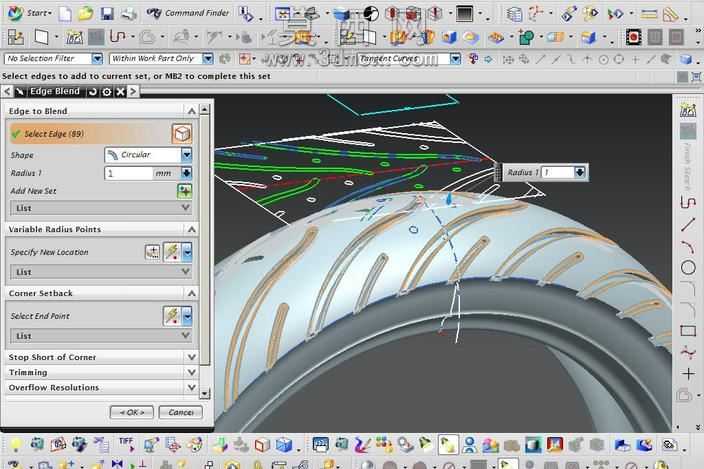Screen dimensions: 704x469
Task: Collapse the Variable Radius Points section
Action: point(192,229)
